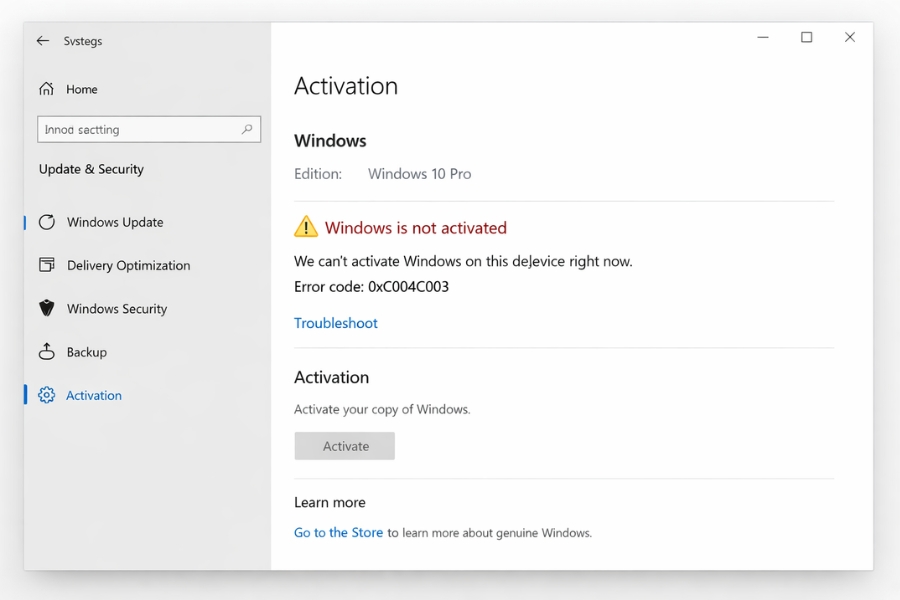The image size is (900, 600).
Task: Open Delivery Optimization settings
Action: tap(128, 265)
